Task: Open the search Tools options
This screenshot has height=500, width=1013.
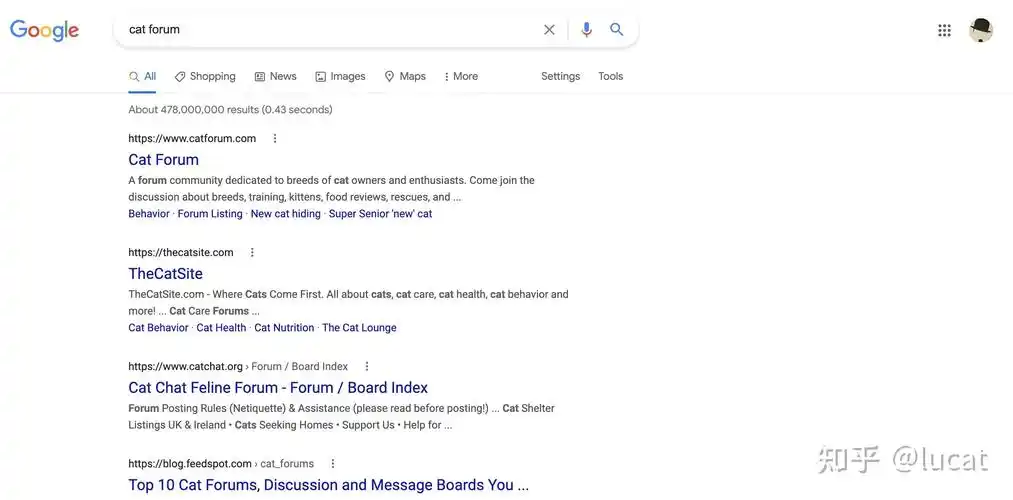Action: coord(610,77)
